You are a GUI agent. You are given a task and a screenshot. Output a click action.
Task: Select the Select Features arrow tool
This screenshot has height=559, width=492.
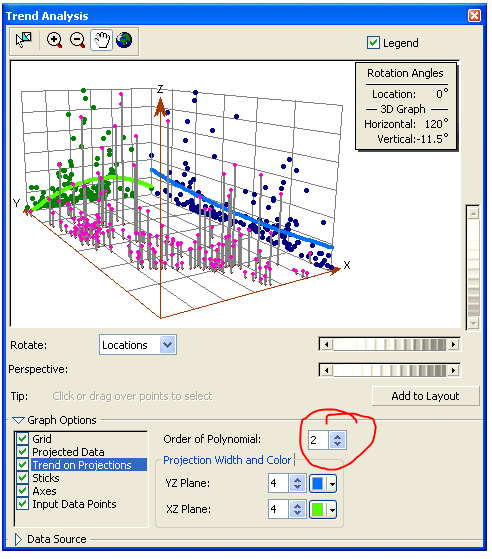(24, 40)
